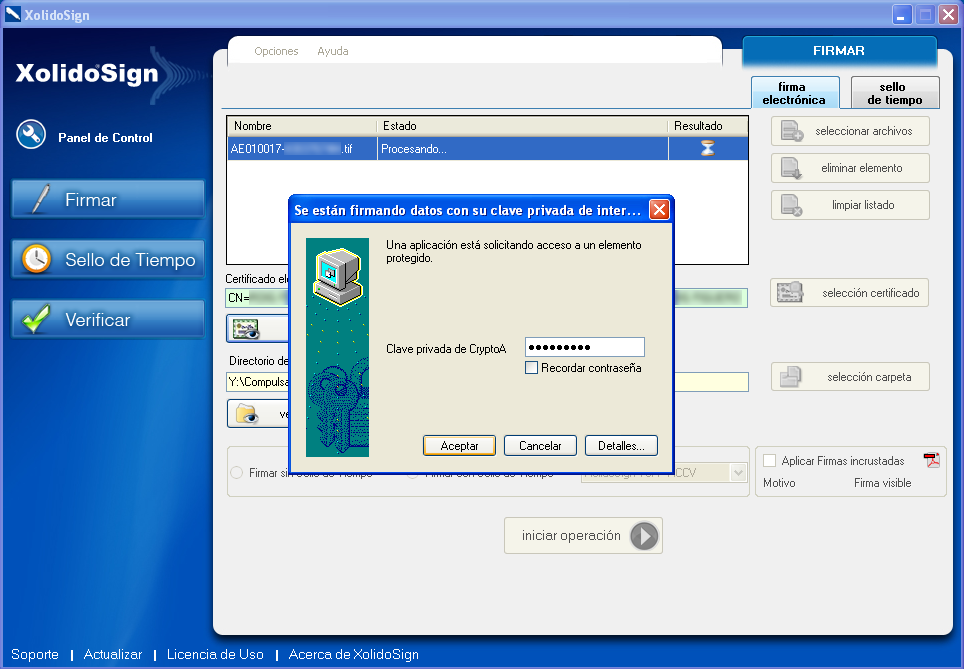The height and width of the screenshot is (669, 964).
Task: Open Sello de Tiempo section in sidebar
Action: pyautogui.click(x=108, y=259)
